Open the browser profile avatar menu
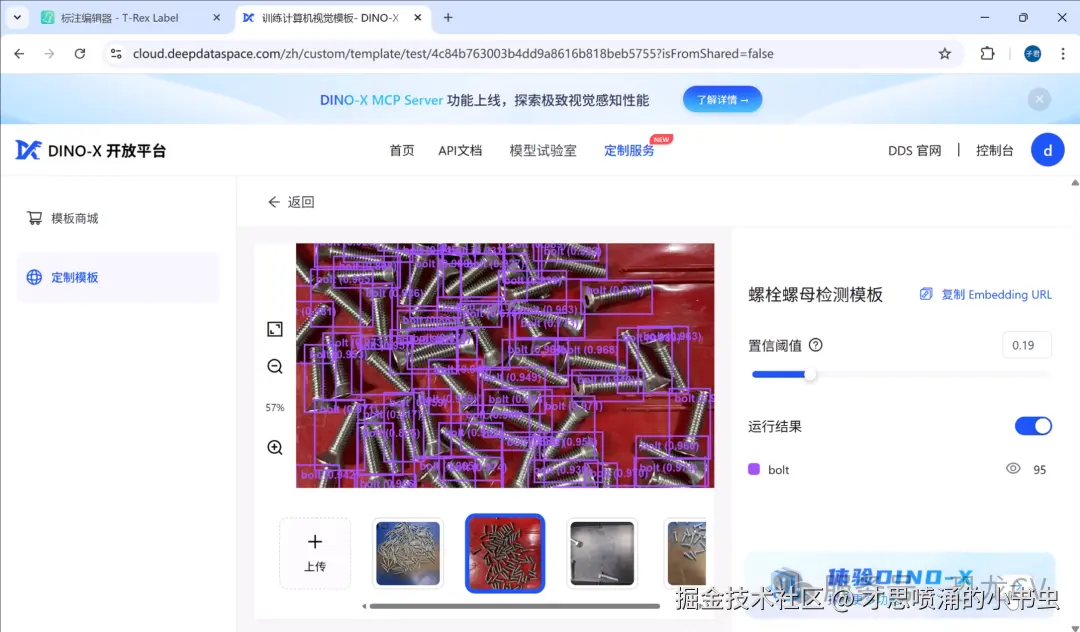Viewport: 1080px width, 632px height. (1031, 53)
